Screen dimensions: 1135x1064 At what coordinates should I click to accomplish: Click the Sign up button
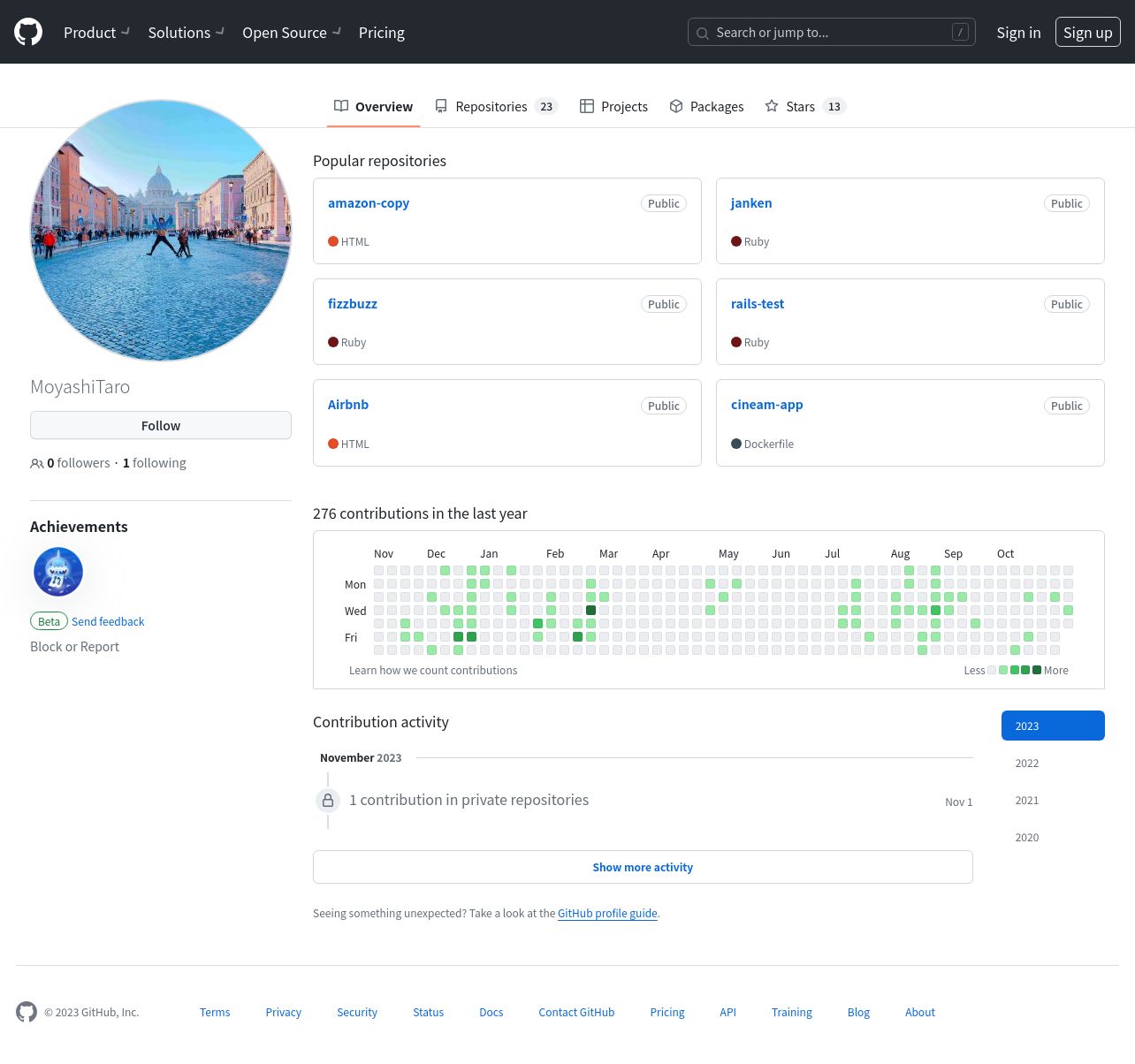pos(1088,33)
